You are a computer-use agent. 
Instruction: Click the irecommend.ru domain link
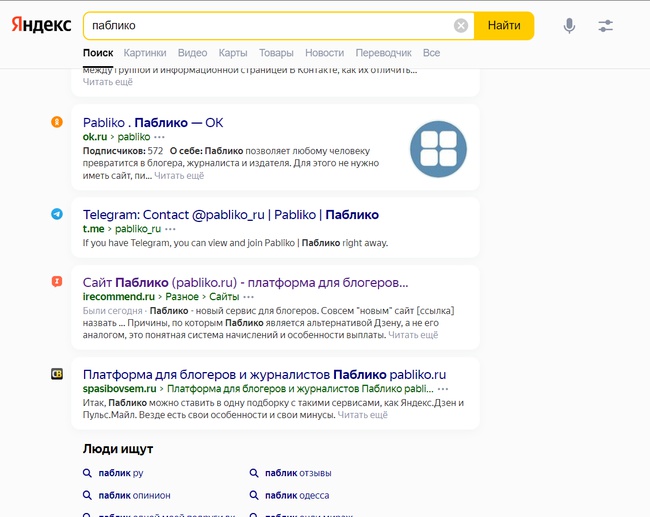119,297
